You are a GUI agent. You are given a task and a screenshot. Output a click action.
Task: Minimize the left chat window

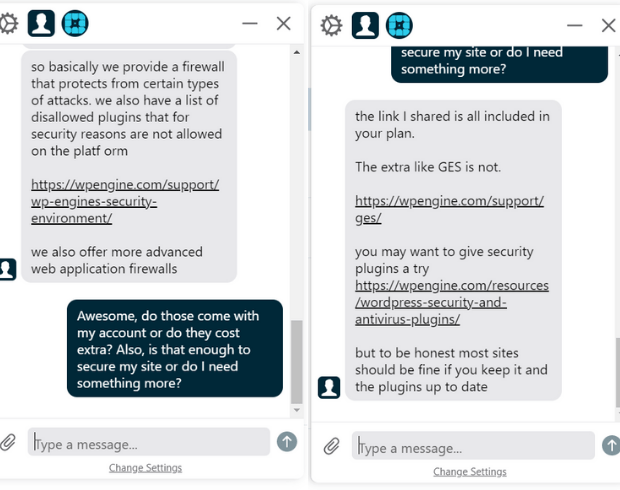pos(250,23)
